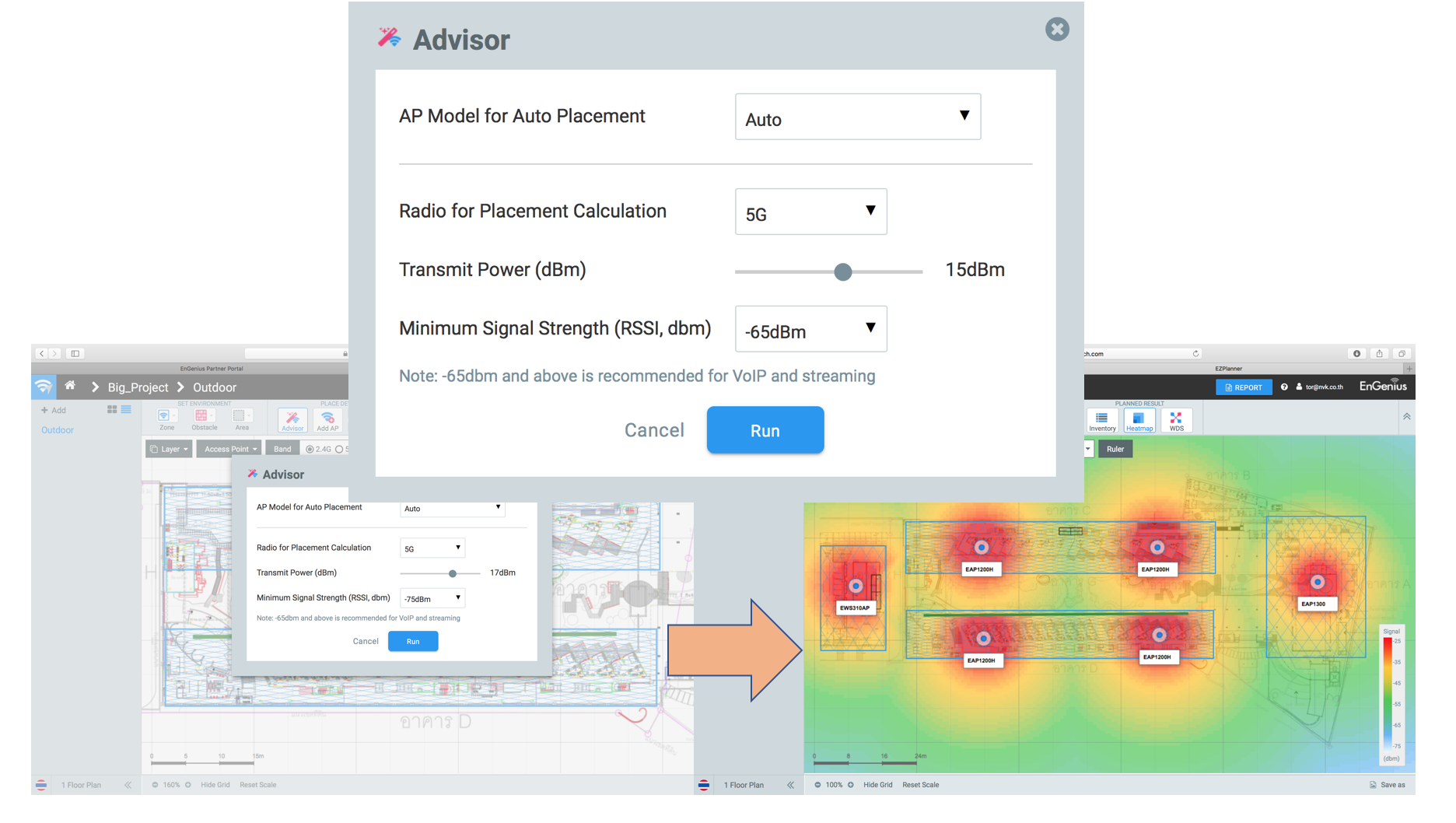Zoom out from 160% in left window
This screenshot has height=823, width=1456.
tap(155, 785)
